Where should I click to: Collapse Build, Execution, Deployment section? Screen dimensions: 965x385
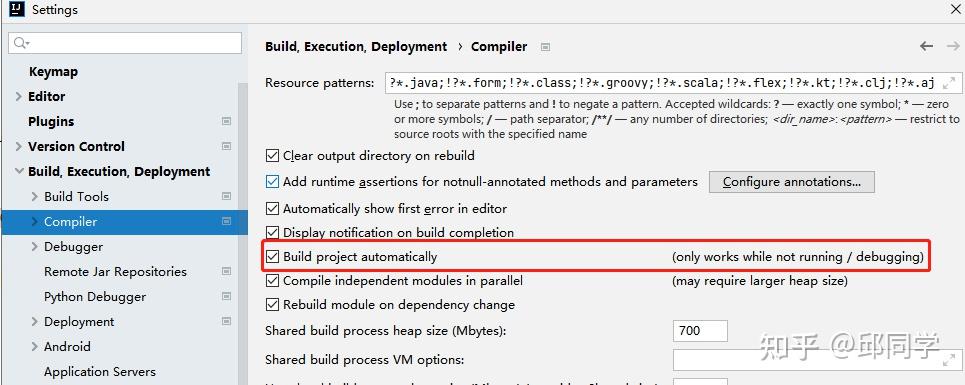pos(19,172)
